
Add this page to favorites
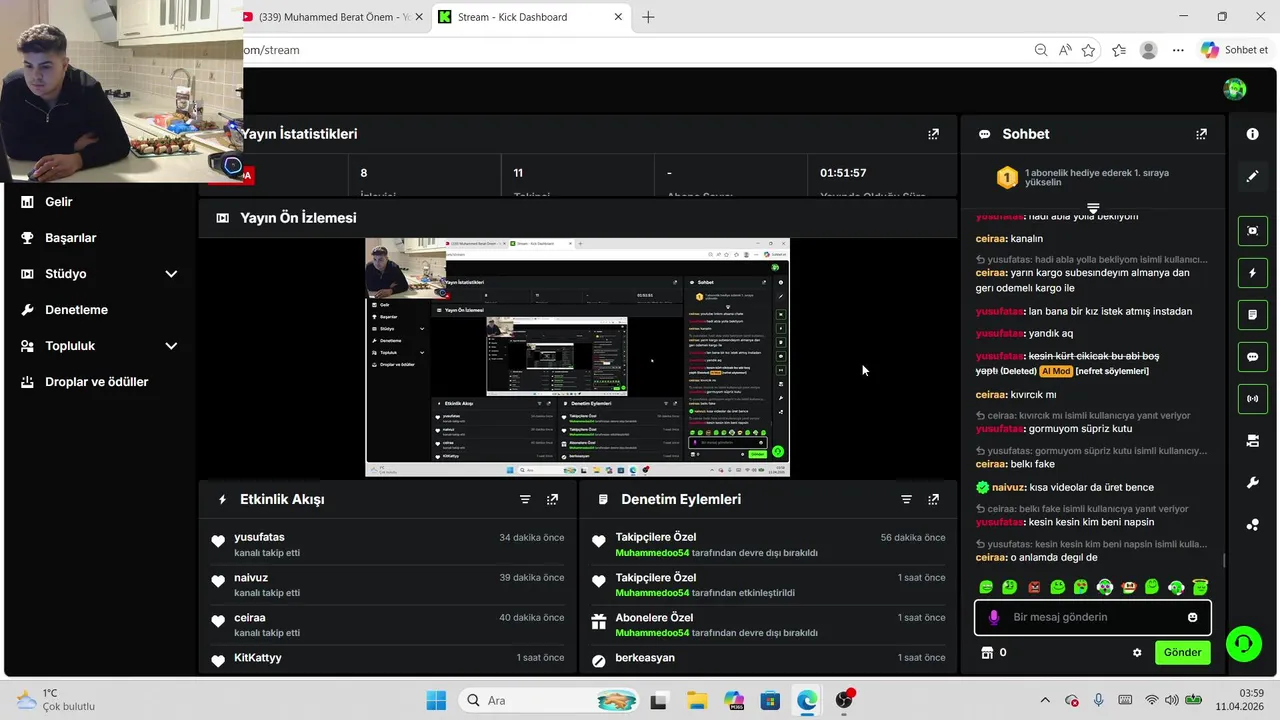(x=1088, y=50)
